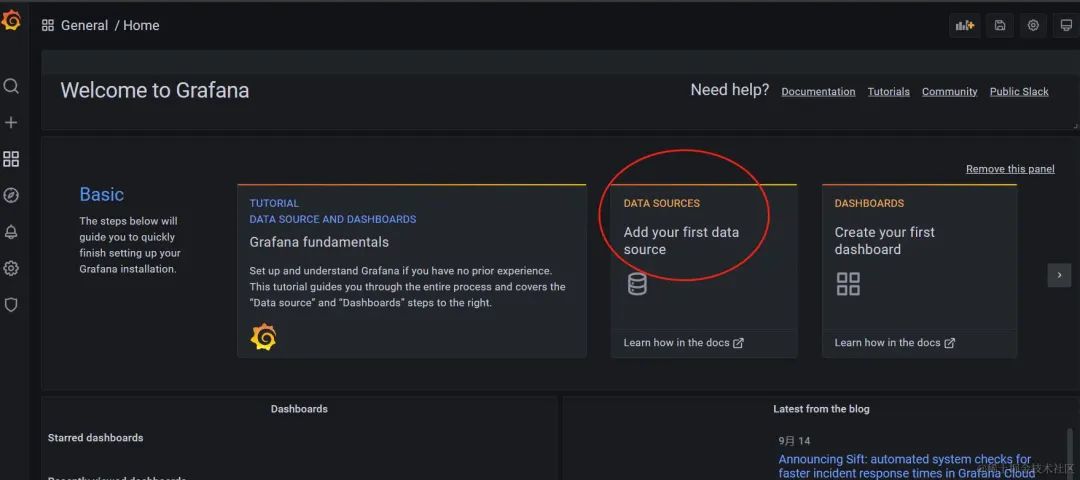Open the Grafana fundamentals tutorial card

pyautogui.click(x=412, y=271)
